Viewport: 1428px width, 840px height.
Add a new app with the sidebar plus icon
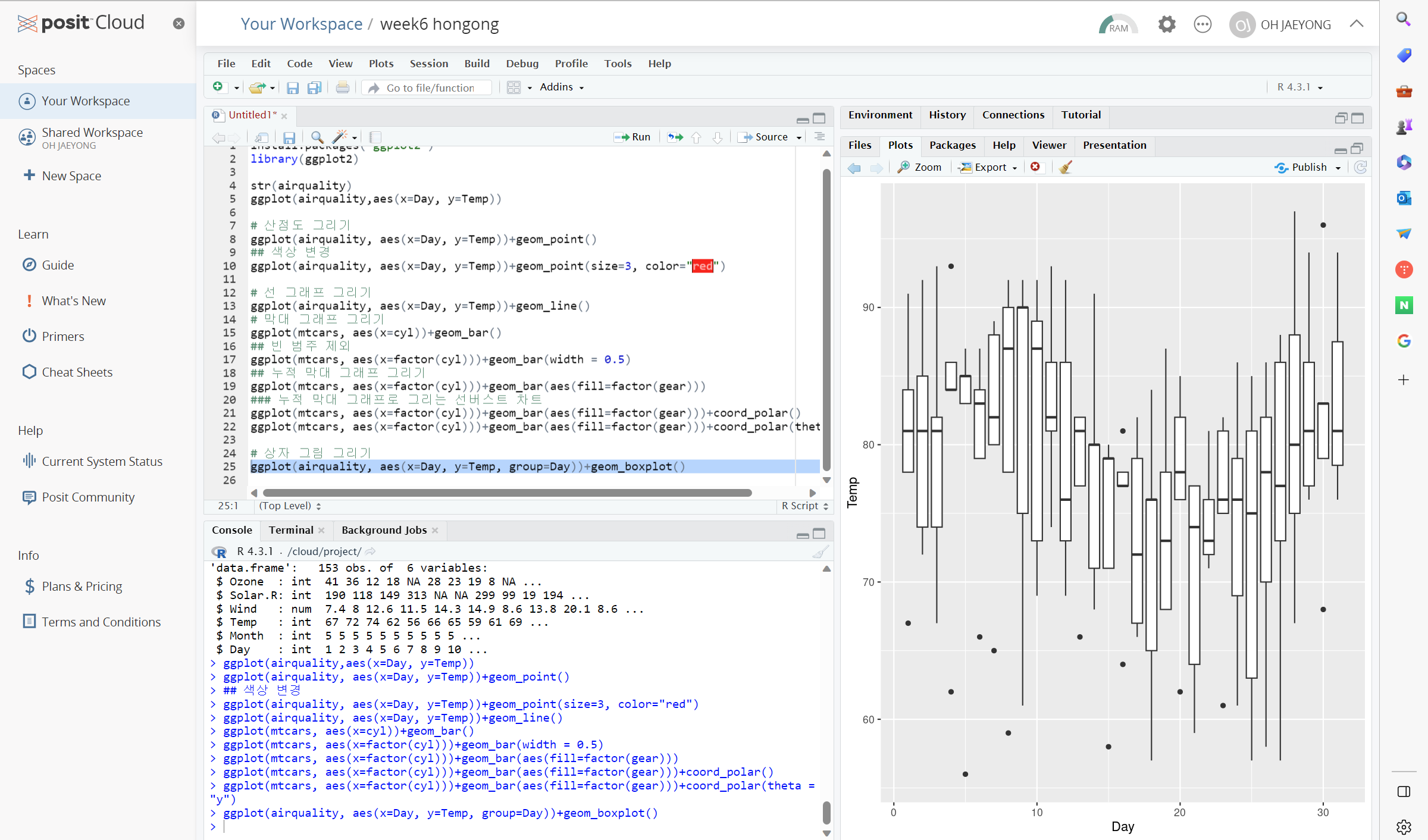1404,380
